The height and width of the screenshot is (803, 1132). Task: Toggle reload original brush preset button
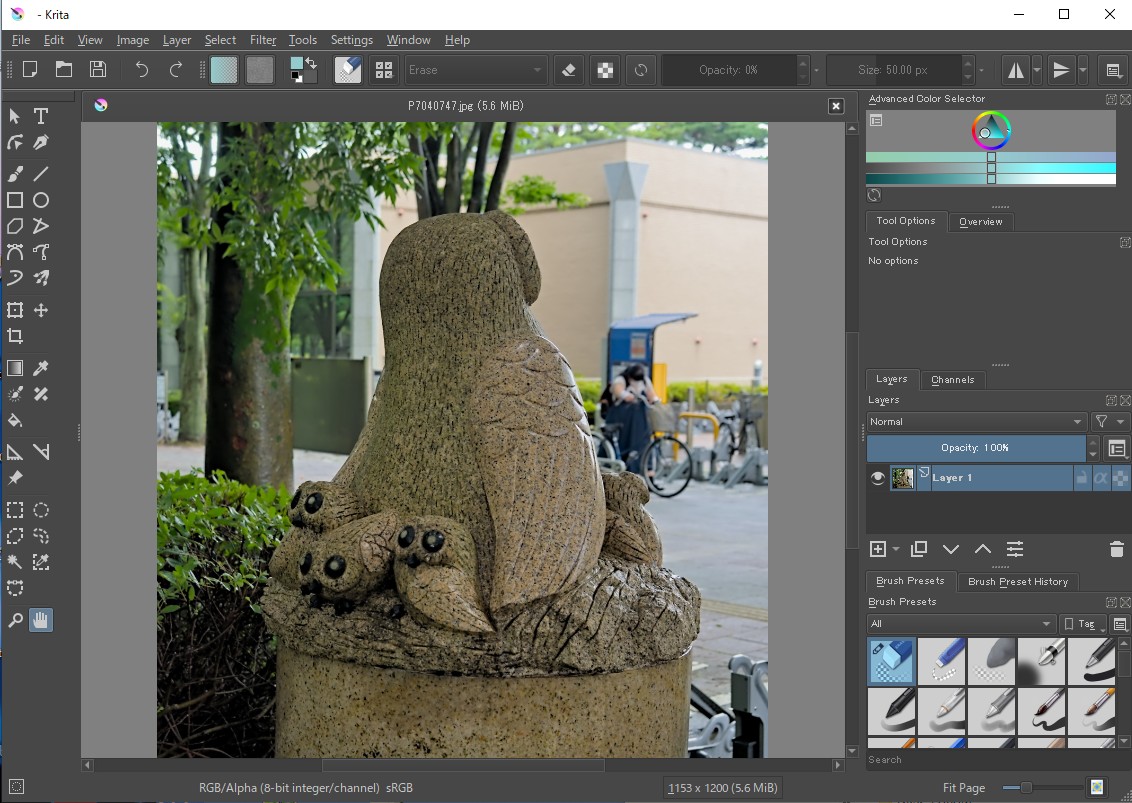[640, 70]
